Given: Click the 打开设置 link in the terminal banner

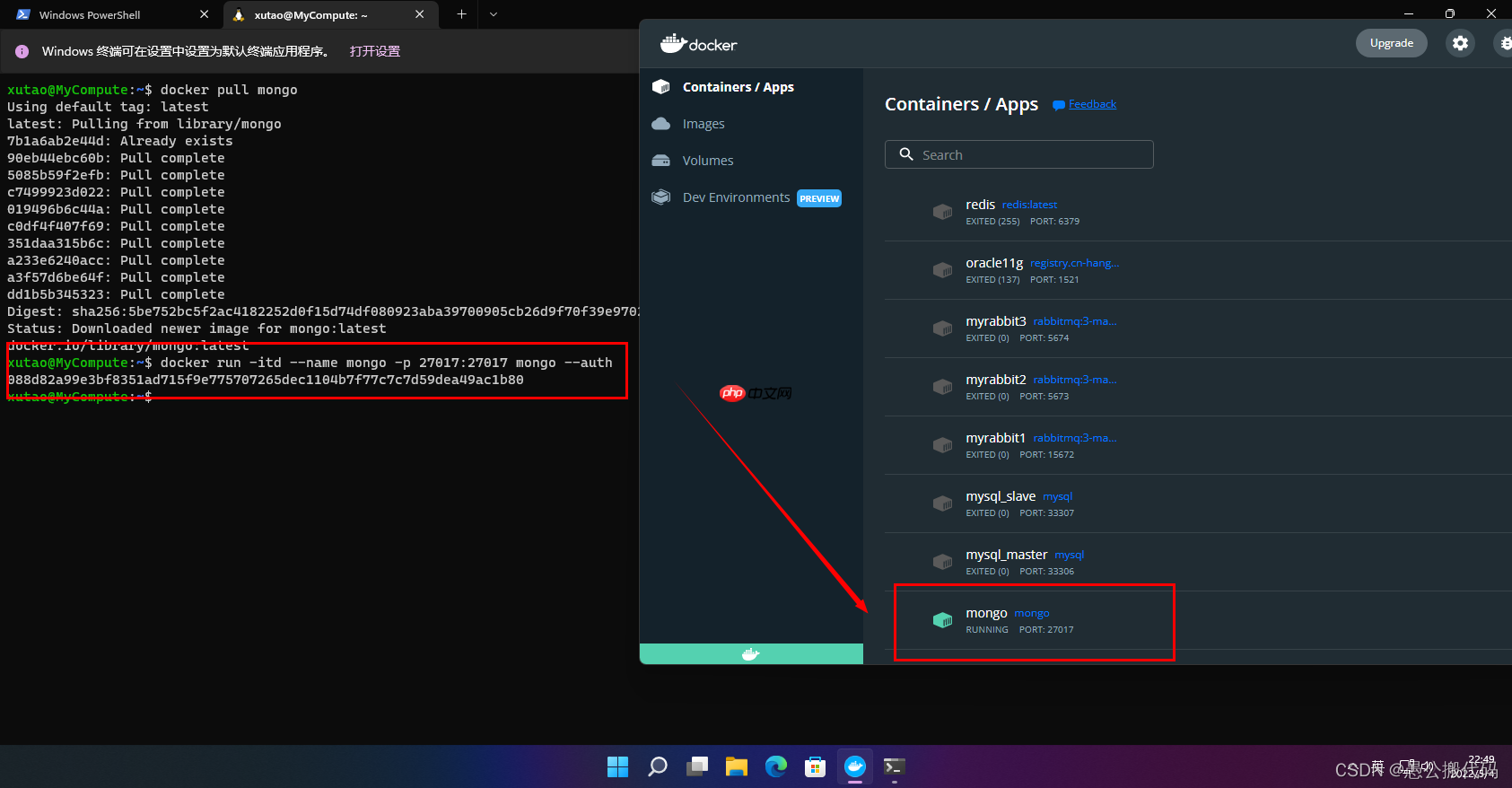Looking at the screenshot, I should point(375,51).
